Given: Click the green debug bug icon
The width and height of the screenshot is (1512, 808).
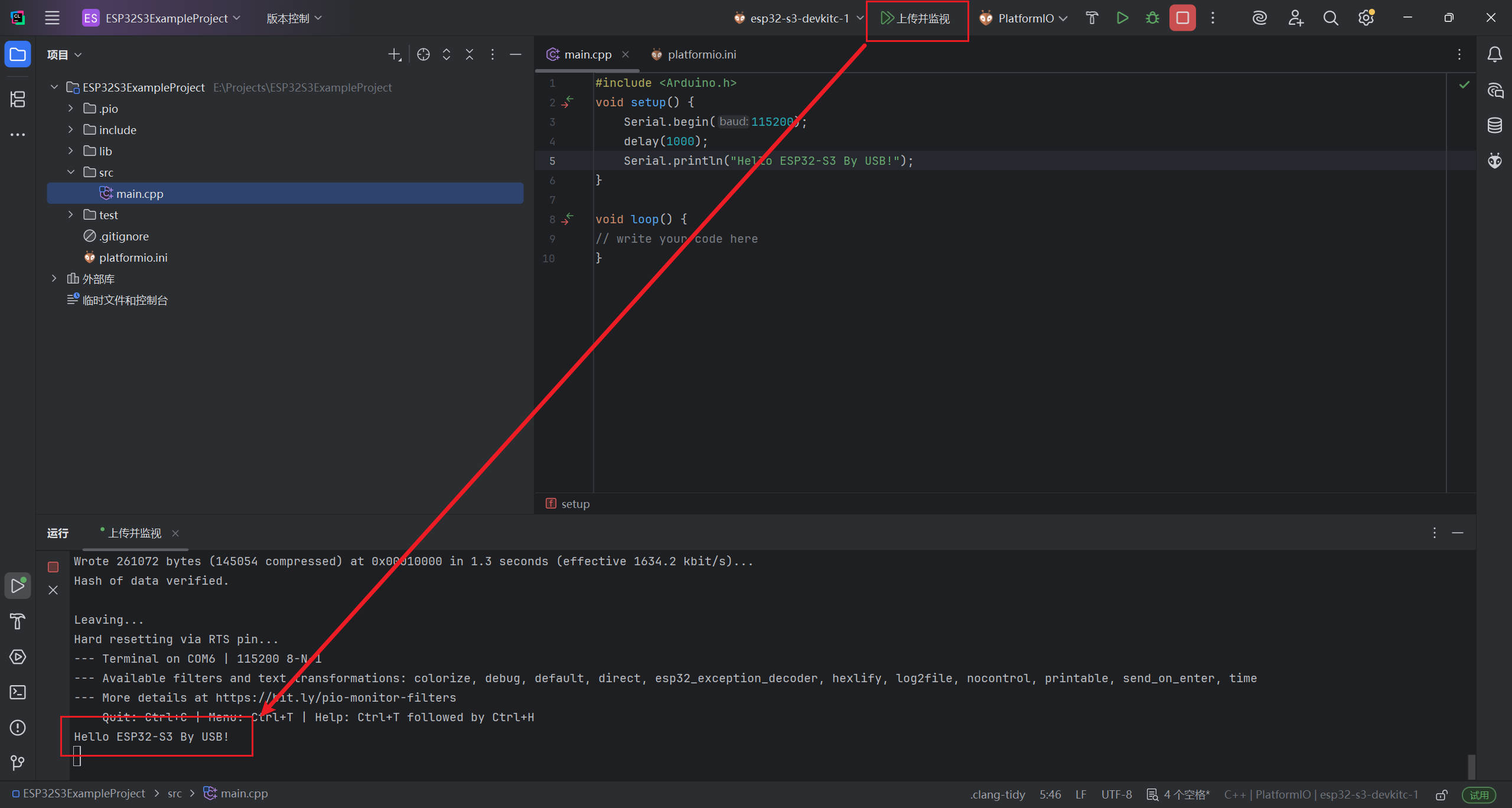Looking at the screenshot, I should click(1152, 18).
